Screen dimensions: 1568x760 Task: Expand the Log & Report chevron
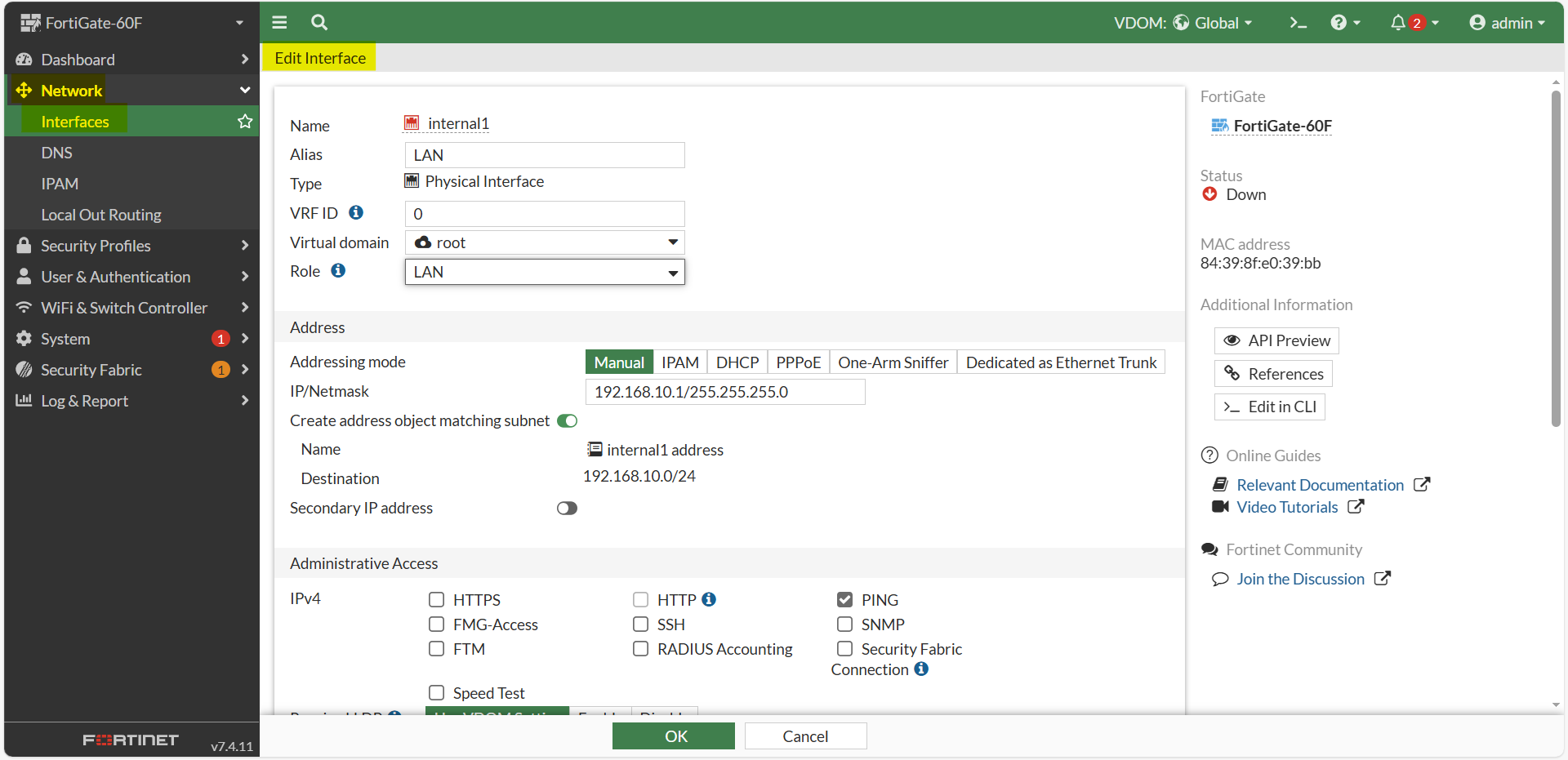coord(245,401)
